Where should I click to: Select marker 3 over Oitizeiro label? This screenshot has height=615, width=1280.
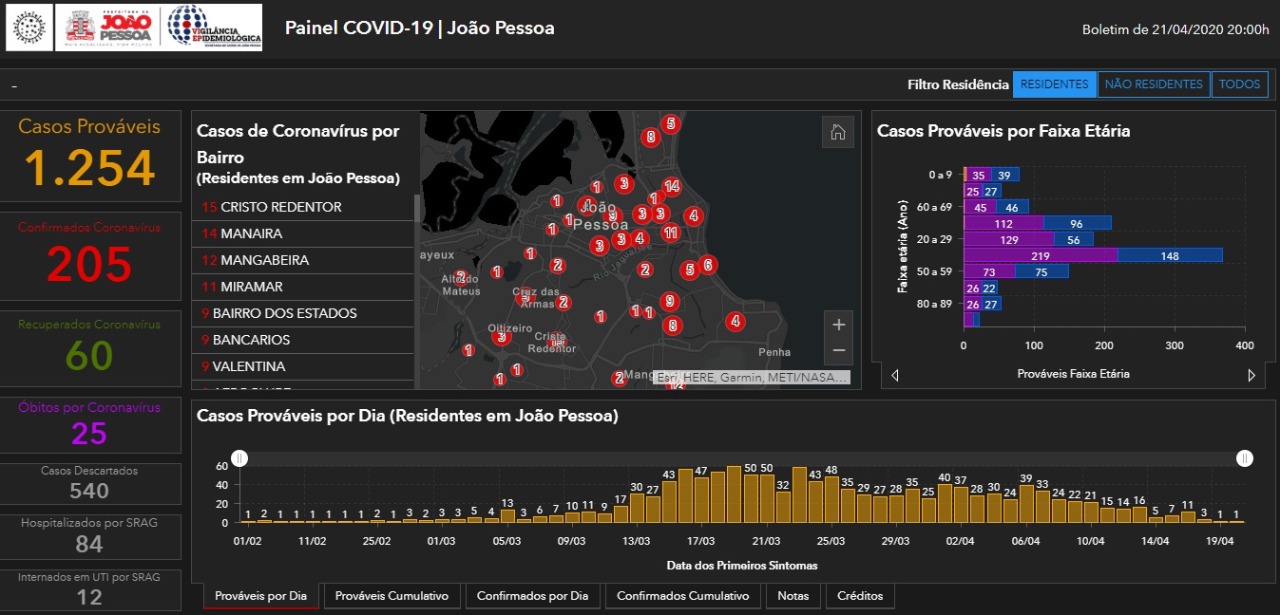[x=501, y=337]
